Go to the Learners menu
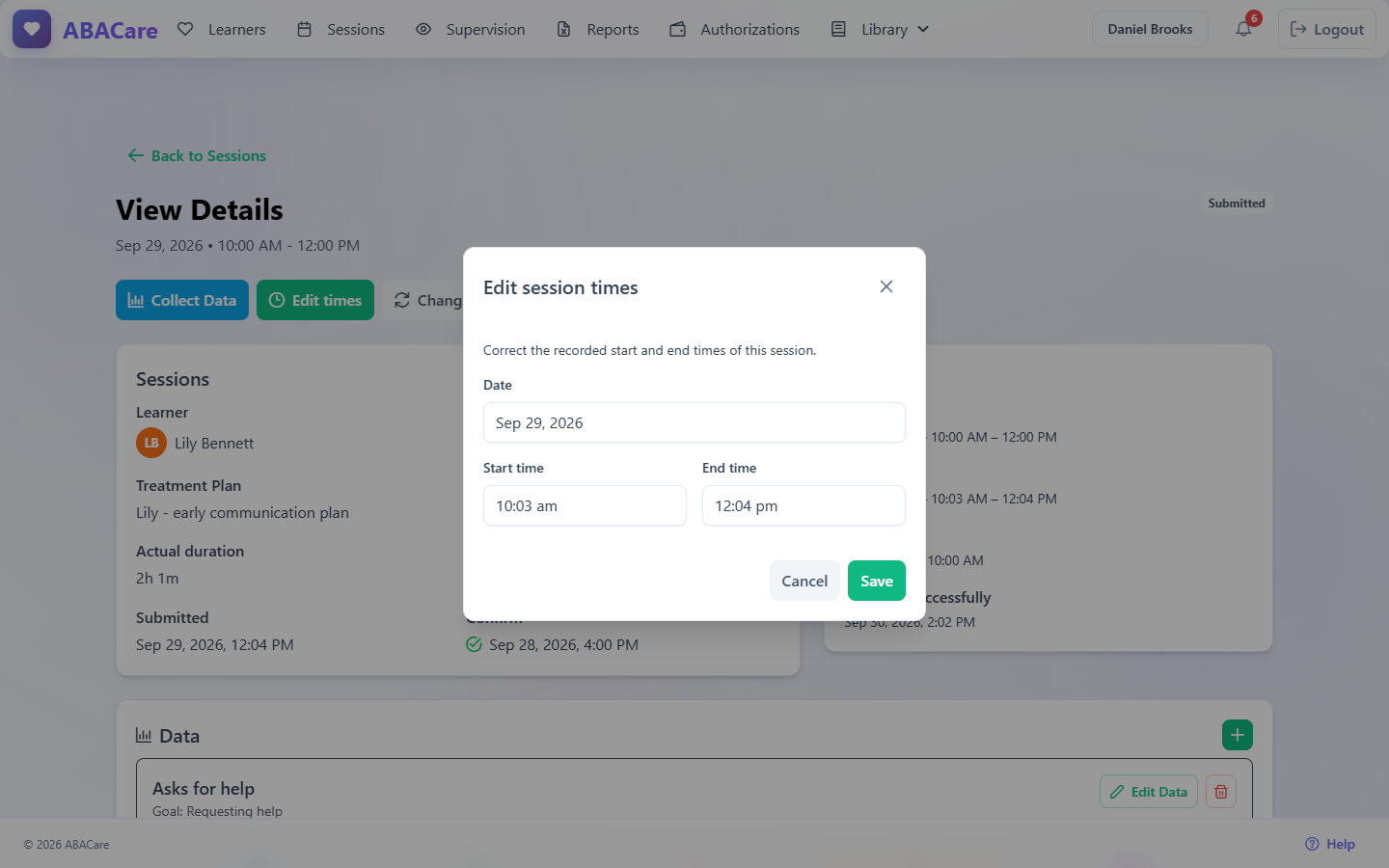Screen dimensions: 1389x868 pyautogui.click(x=222, y=29)
